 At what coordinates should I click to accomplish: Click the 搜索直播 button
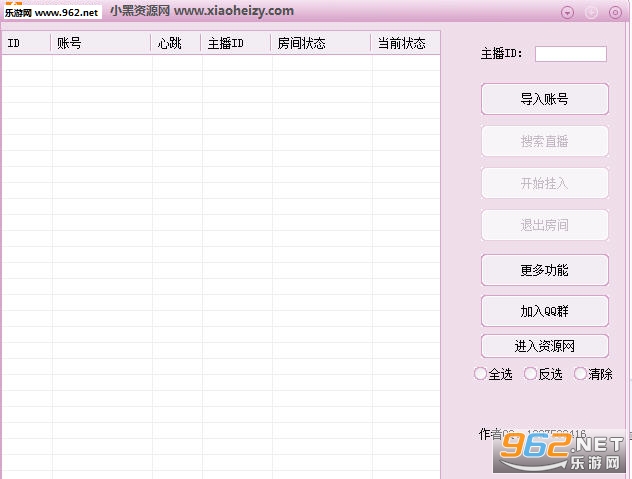point(545,141)
